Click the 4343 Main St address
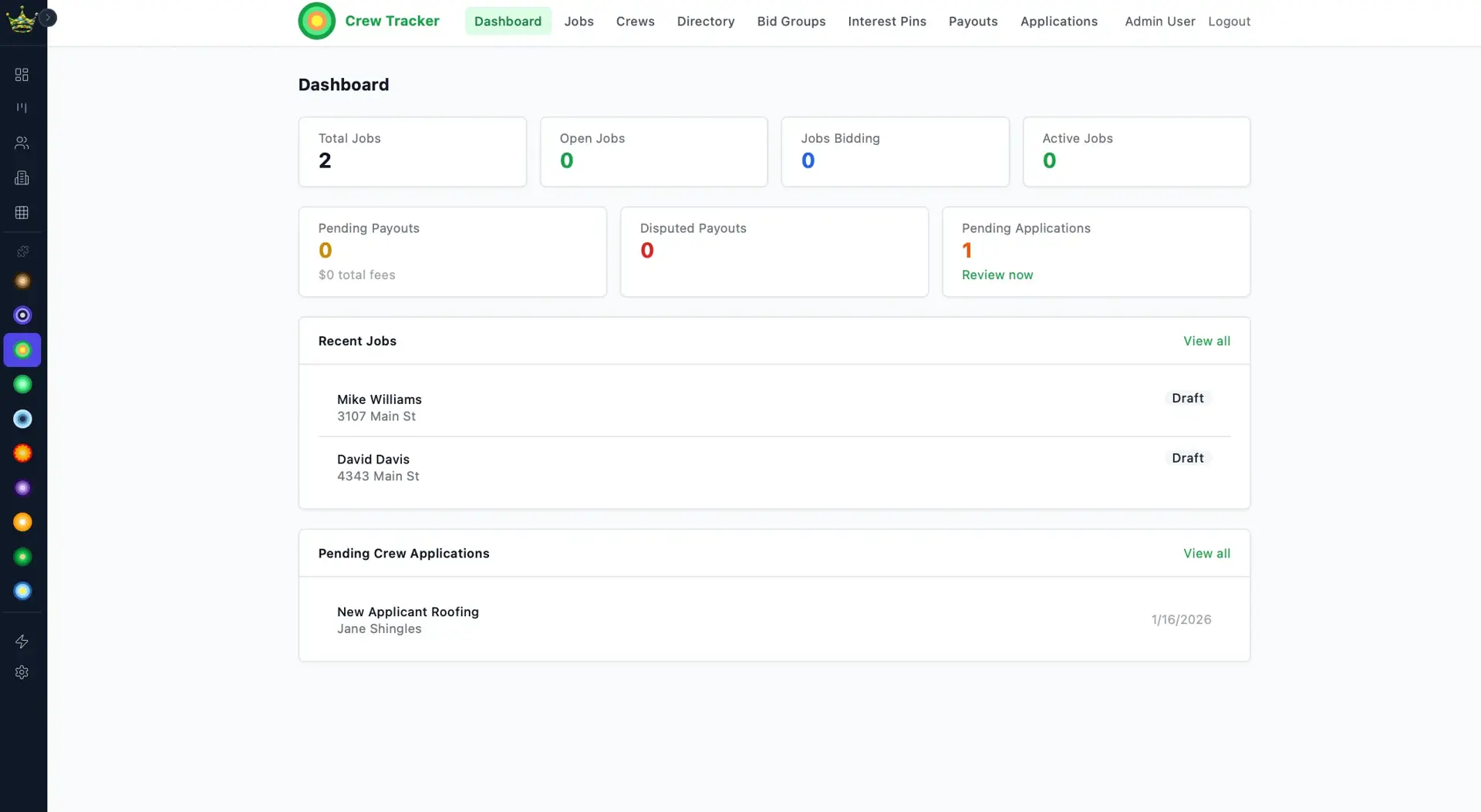 [x=378, y=477]
